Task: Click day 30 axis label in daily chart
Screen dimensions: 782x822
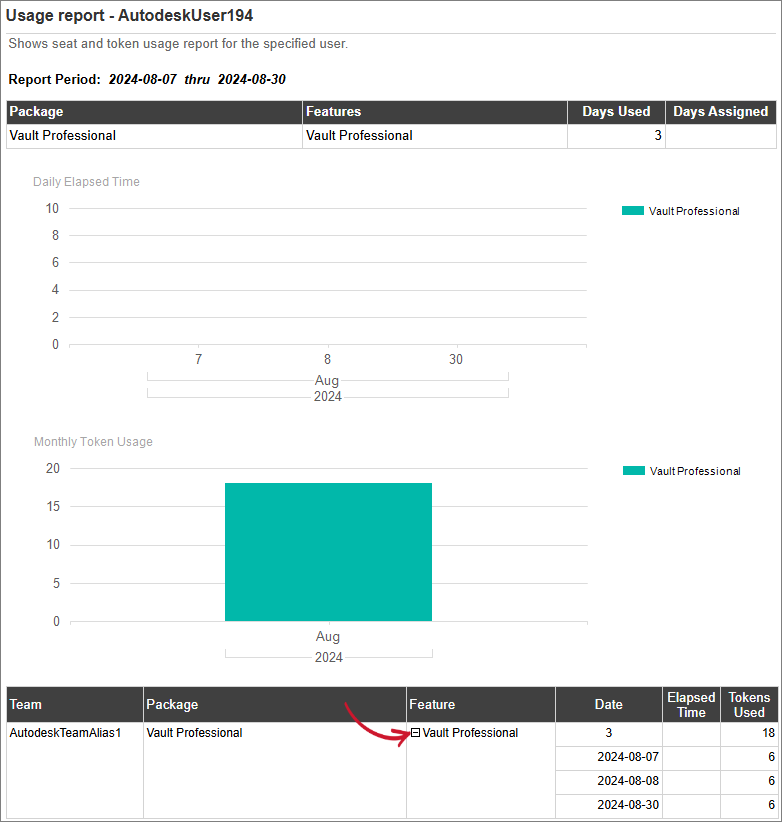Action: click(455, 359)
